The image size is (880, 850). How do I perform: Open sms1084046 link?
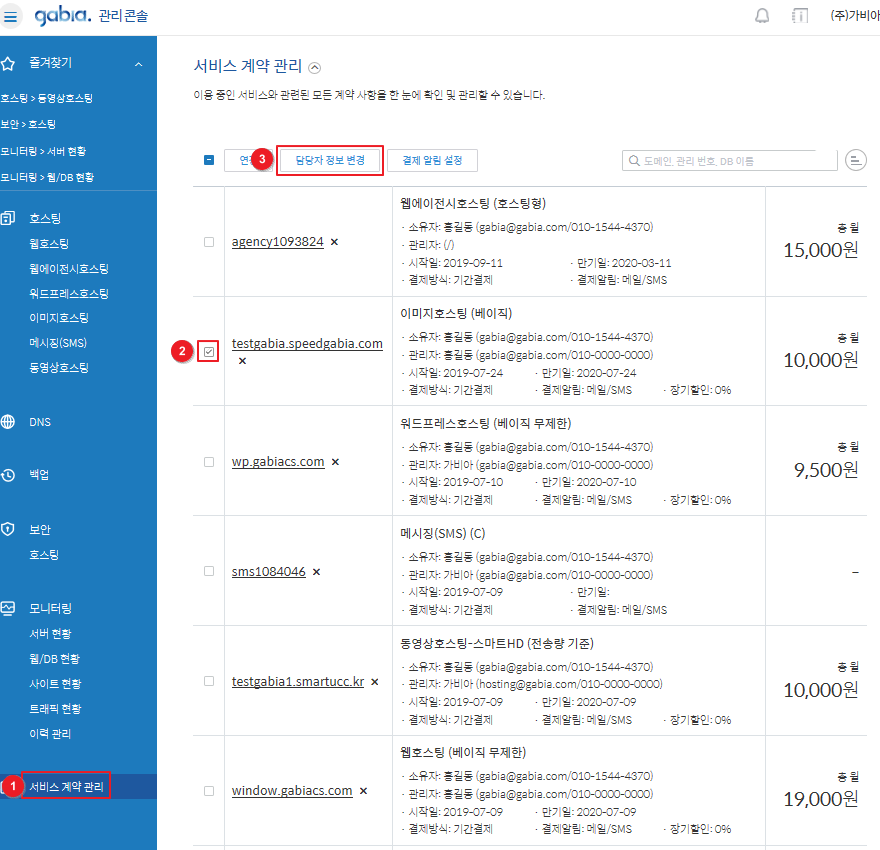(x=269, y=572)
